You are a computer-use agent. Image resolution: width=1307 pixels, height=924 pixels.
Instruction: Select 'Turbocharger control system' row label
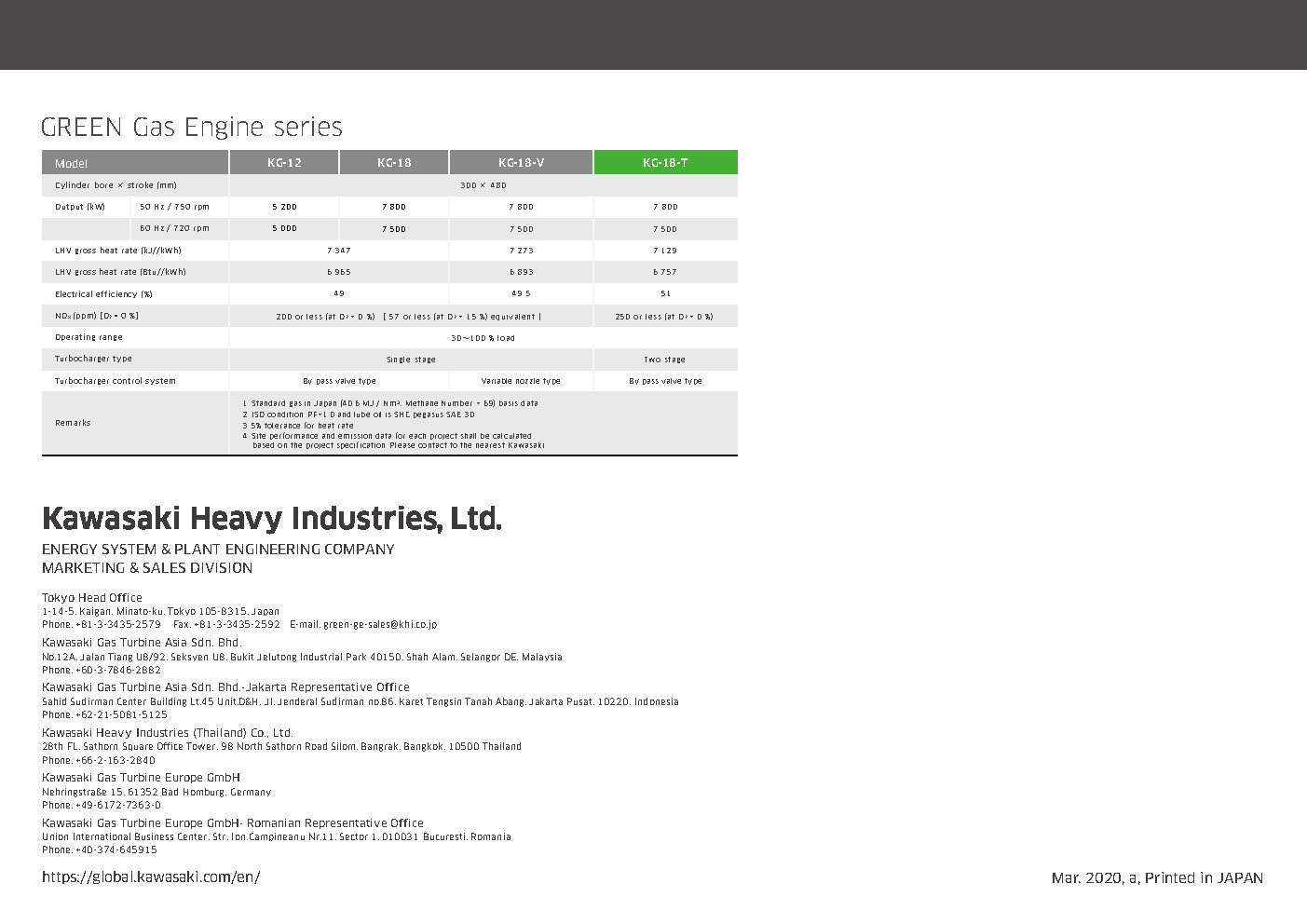[x=115, y=381]
